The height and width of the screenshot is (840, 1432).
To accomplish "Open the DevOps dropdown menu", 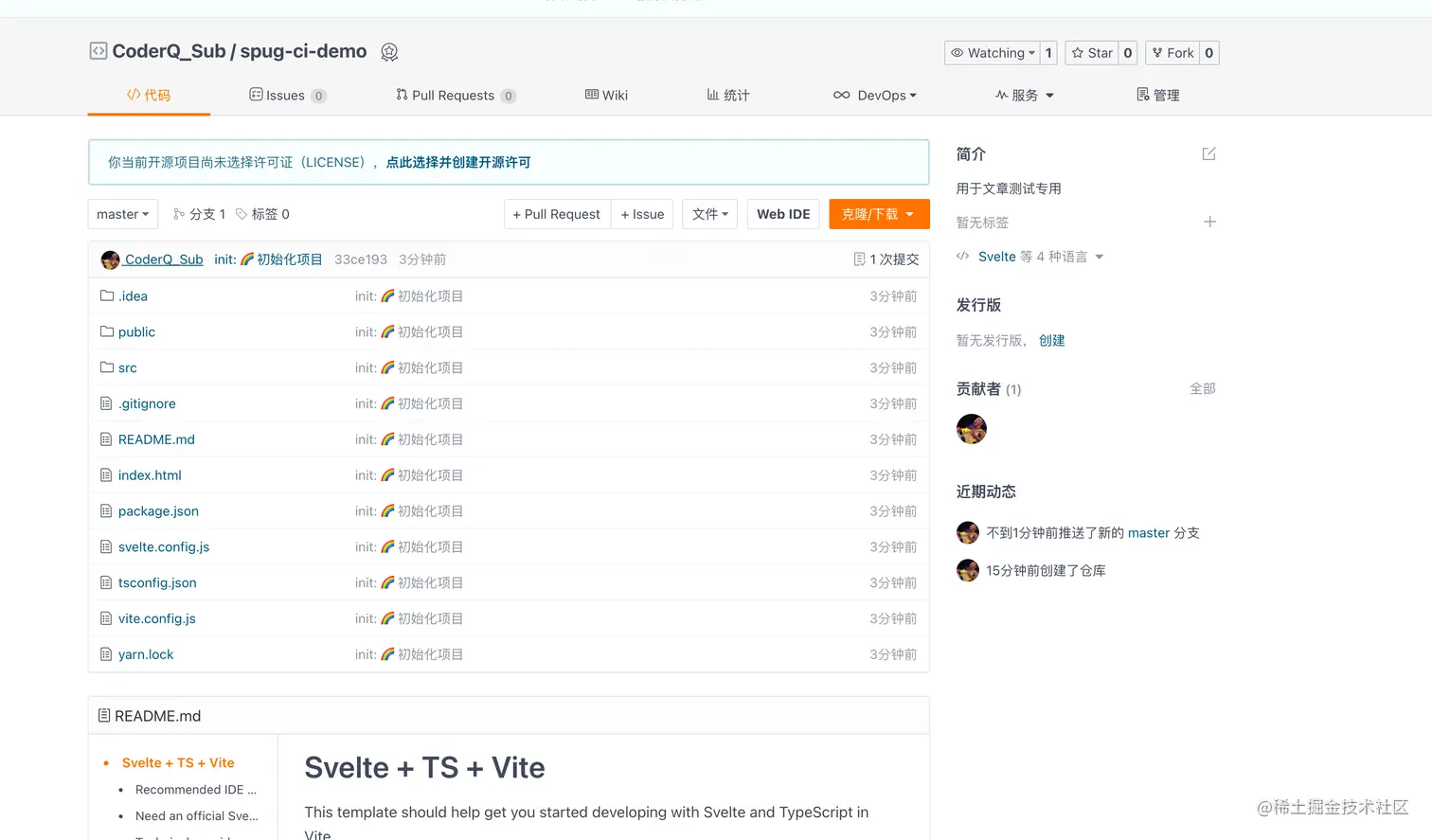I will 875,96.
